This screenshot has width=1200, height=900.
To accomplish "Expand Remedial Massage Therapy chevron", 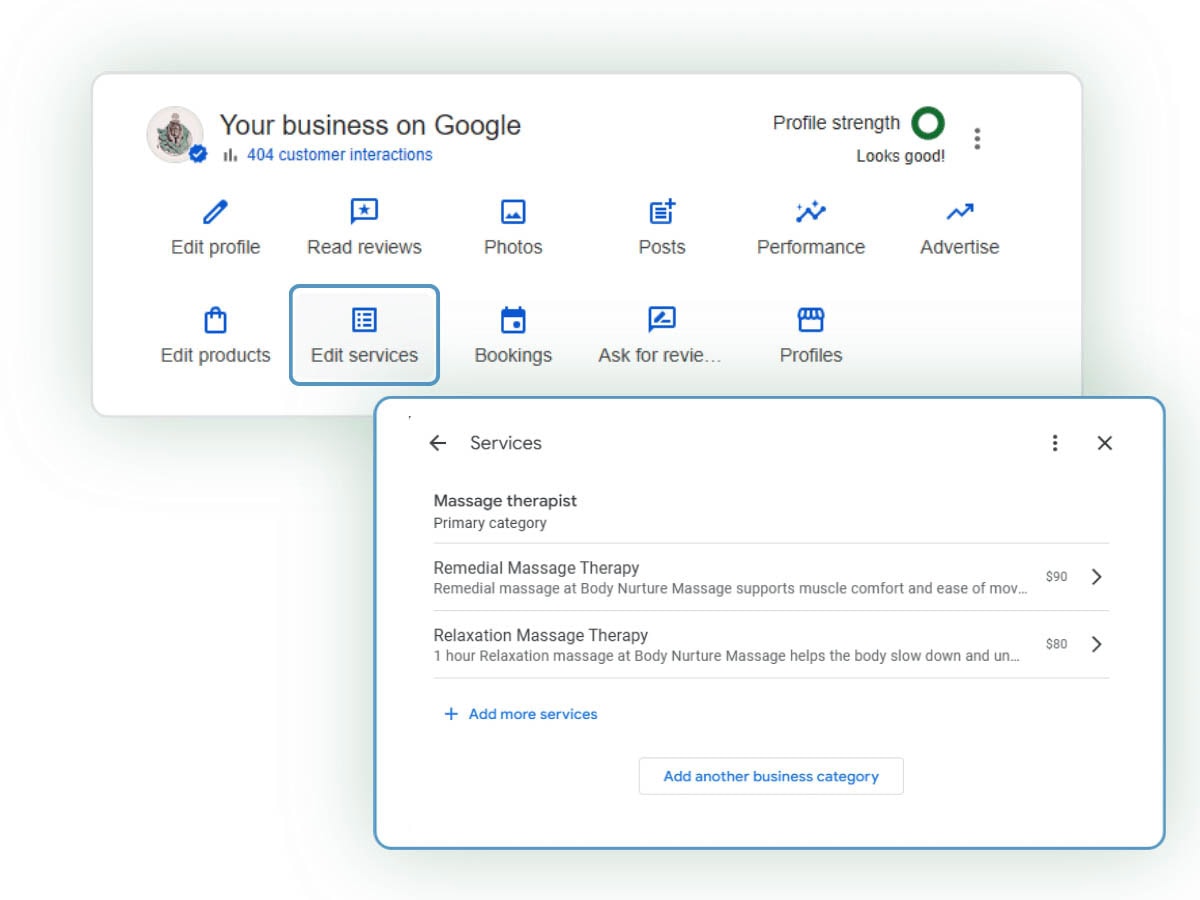I will point(1097,577).
